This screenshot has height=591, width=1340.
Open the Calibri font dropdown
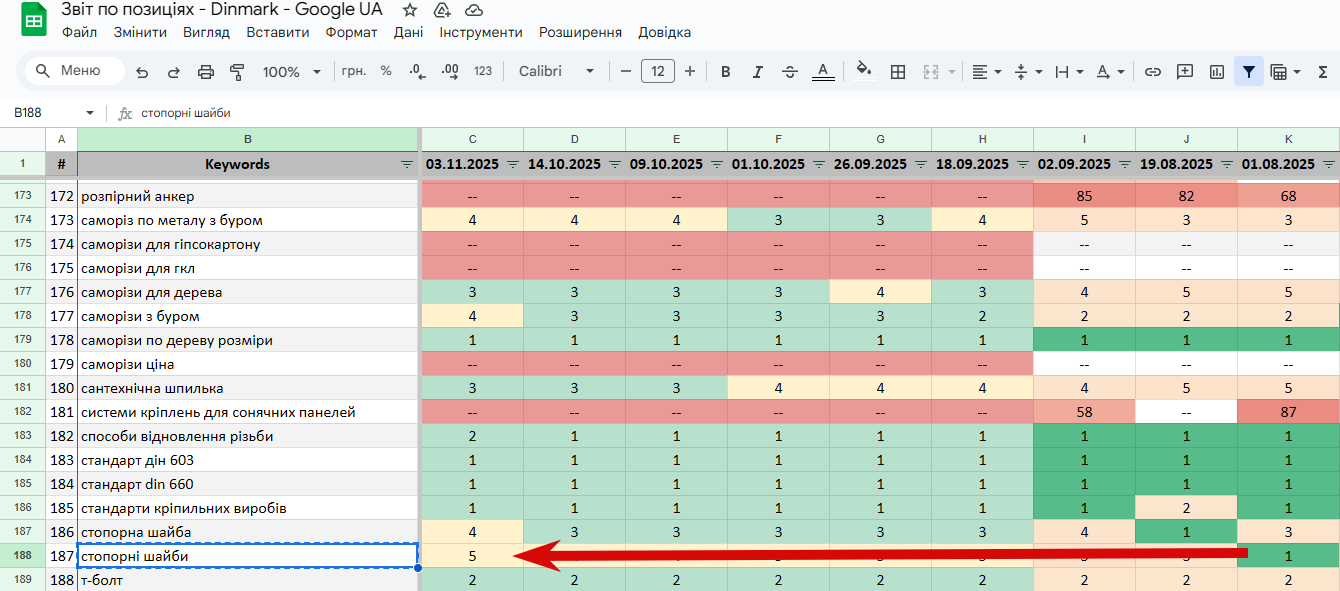[x=556, y=72]
